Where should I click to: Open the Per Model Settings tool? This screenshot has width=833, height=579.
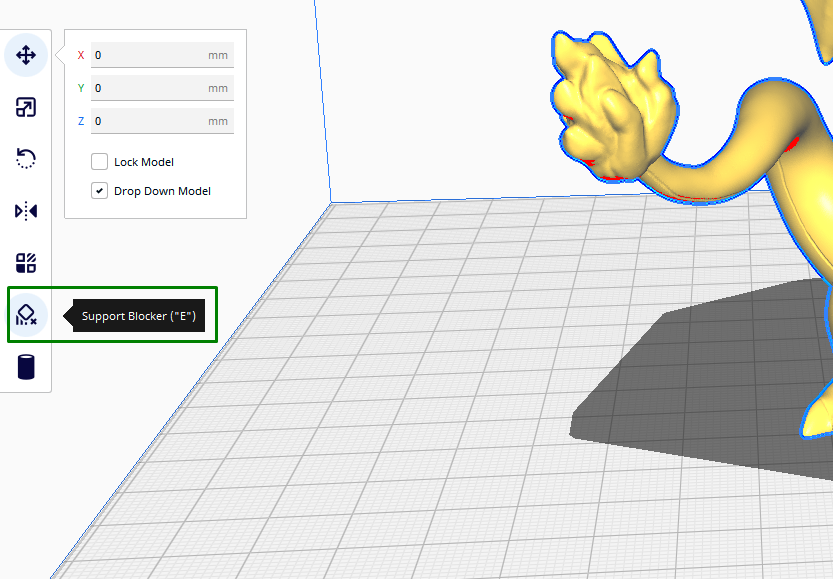[x=26, y=262]
